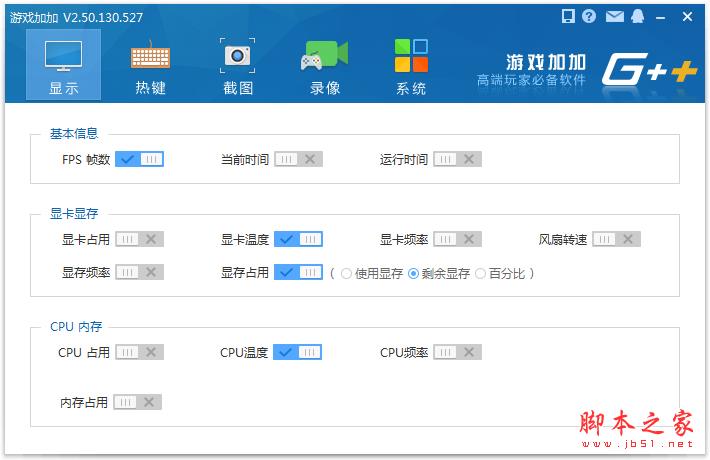Enable the 风扇转速 toggle
The width and height of the screenshot is (710, 460).
616,239
